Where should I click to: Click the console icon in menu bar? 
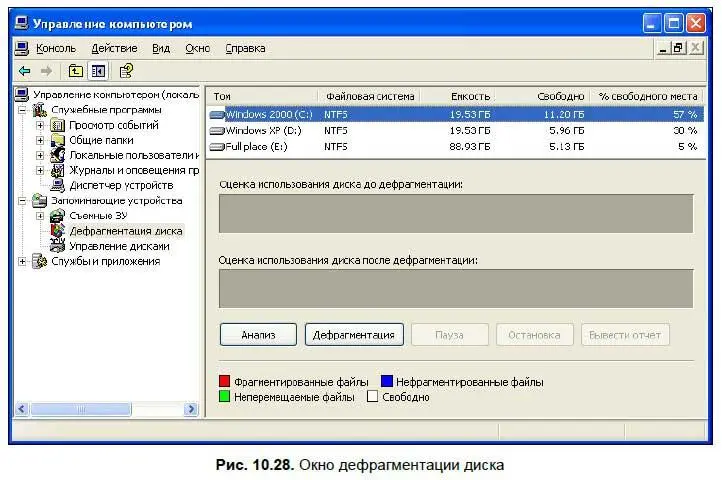(22, 48)
